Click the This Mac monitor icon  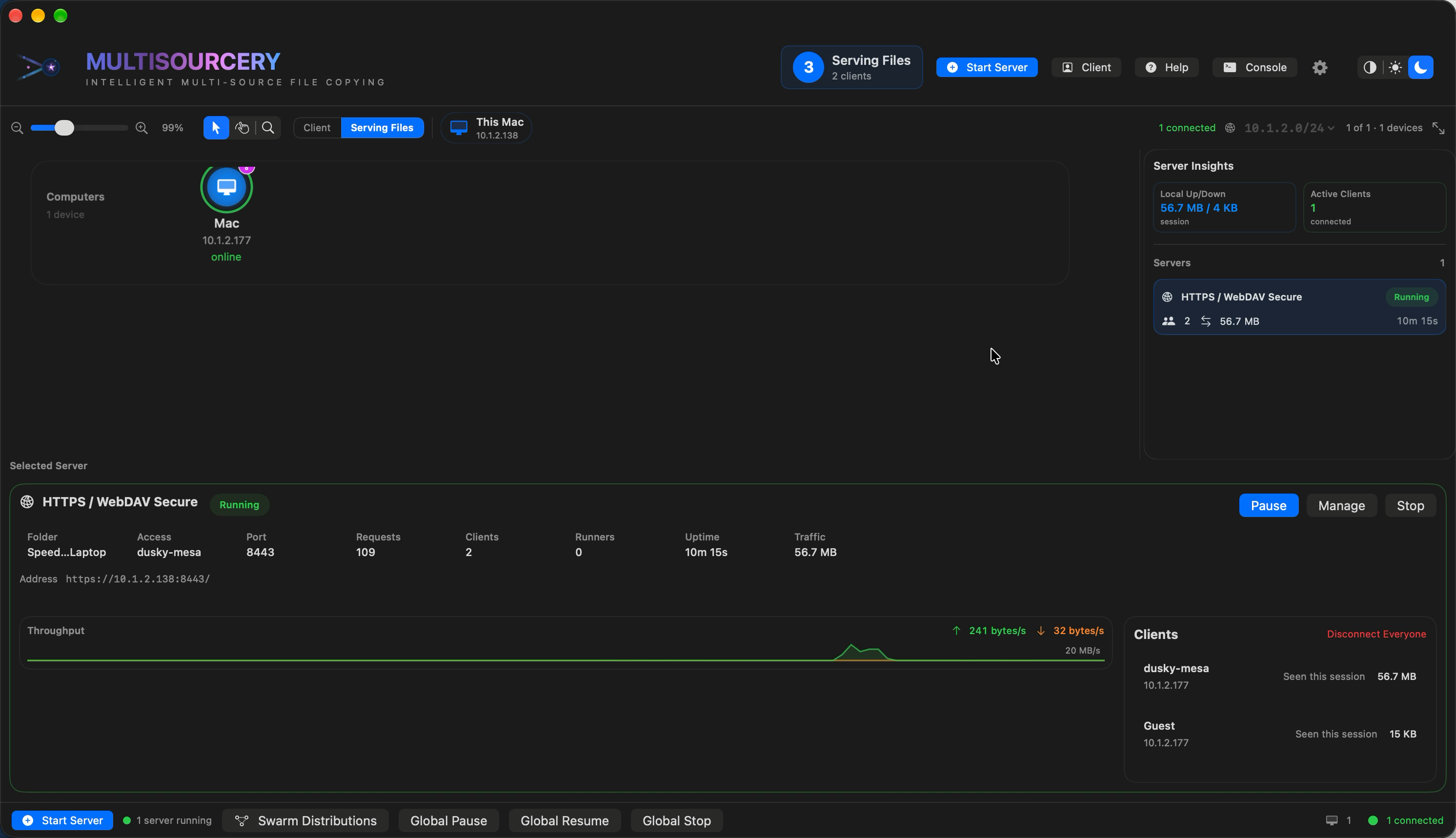click(459, 128)
